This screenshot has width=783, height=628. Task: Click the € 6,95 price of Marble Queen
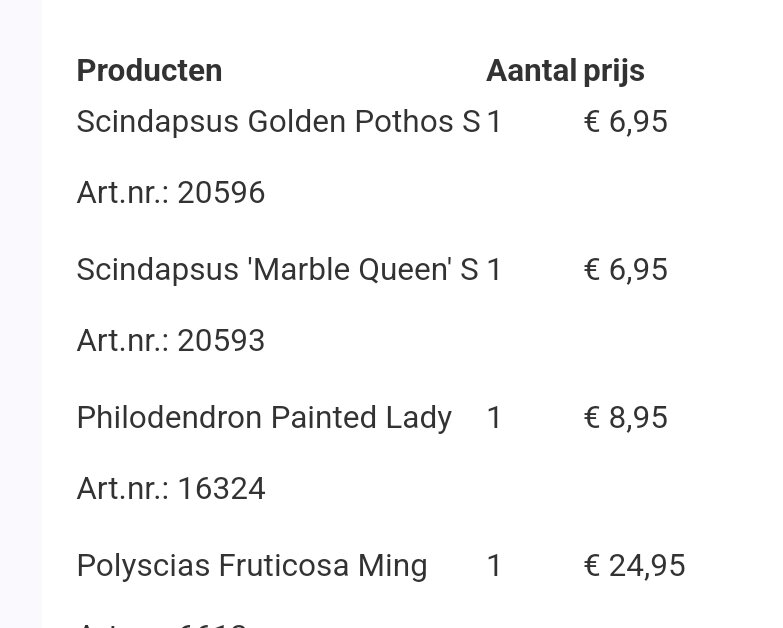pos(625,270)
